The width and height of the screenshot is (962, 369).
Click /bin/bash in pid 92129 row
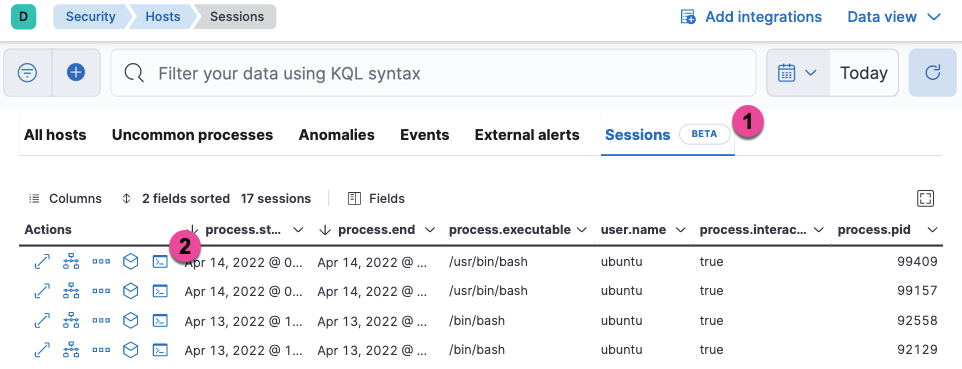tap(477, 350)
